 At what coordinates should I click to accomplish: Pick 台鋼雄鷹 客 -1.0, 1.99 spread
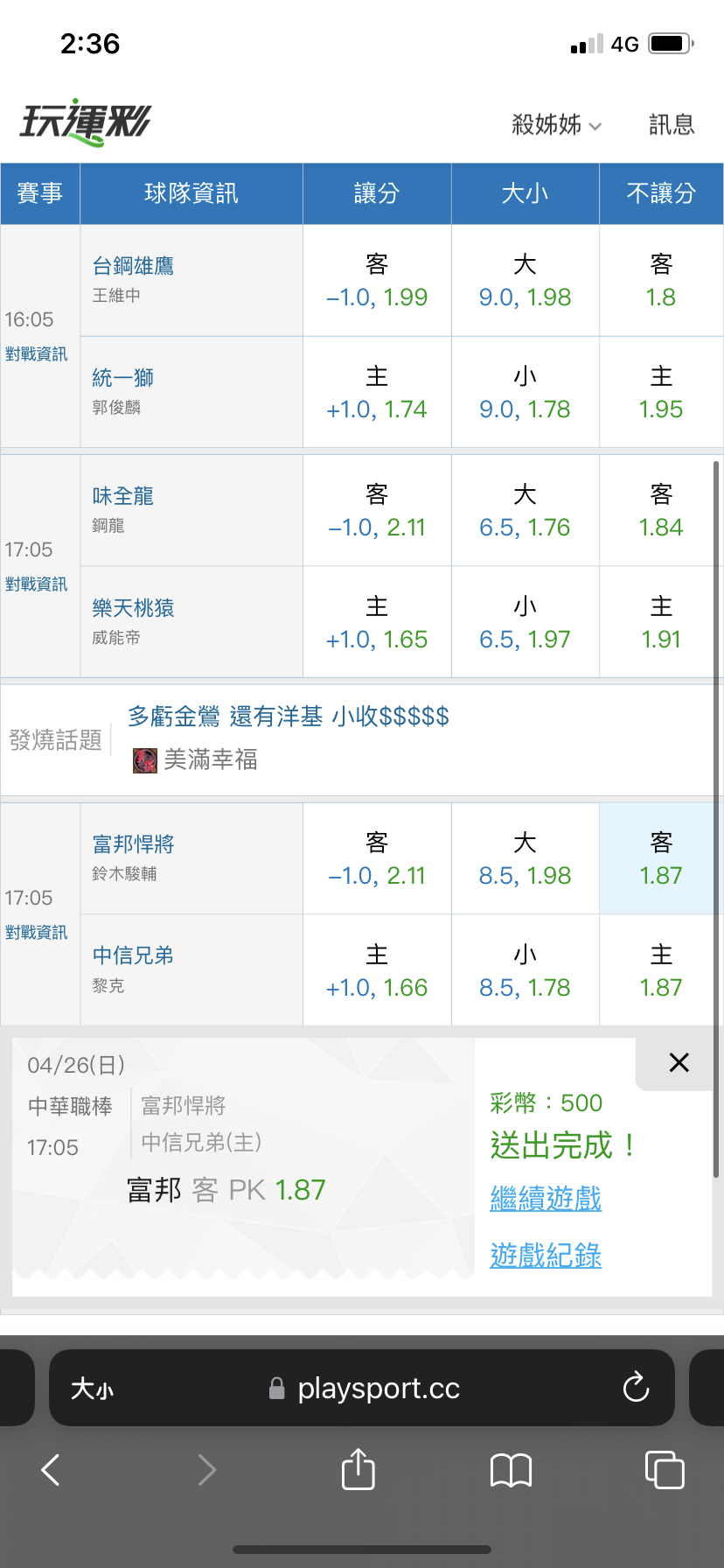point(377,281)
